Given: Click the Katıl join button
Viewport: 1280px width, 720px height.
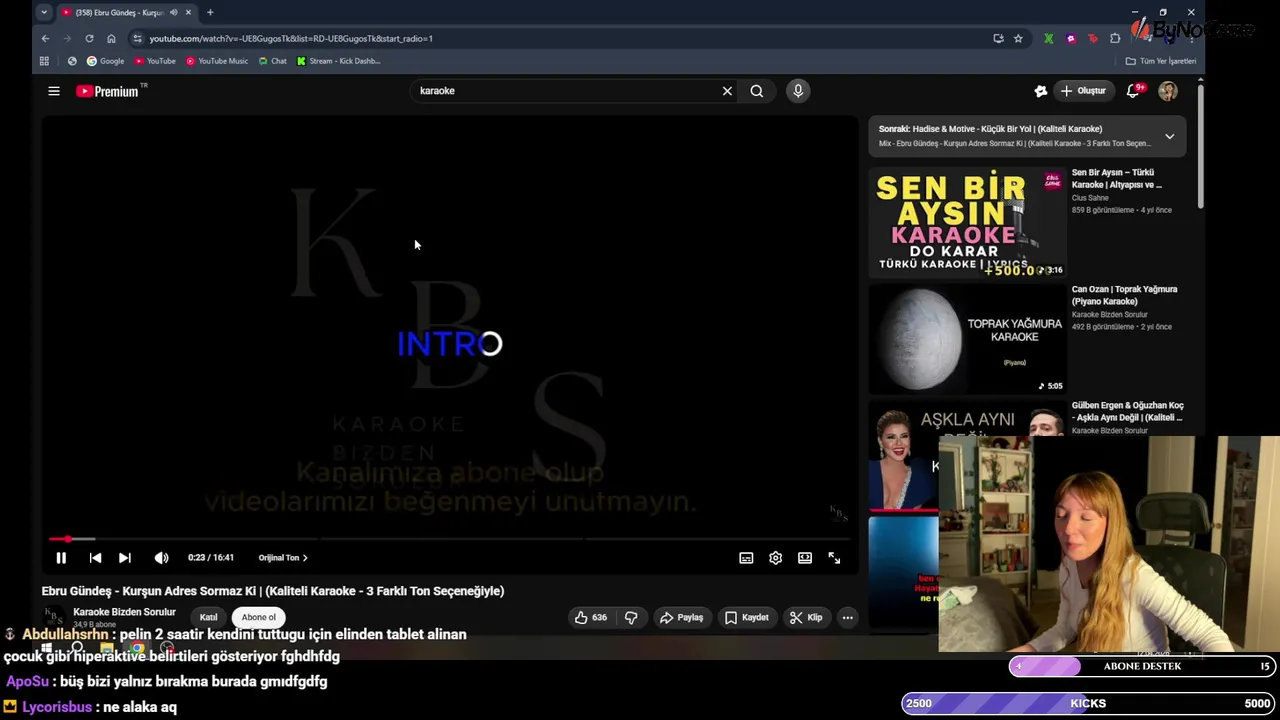Looking at the screenshot, I should [208, 617].
